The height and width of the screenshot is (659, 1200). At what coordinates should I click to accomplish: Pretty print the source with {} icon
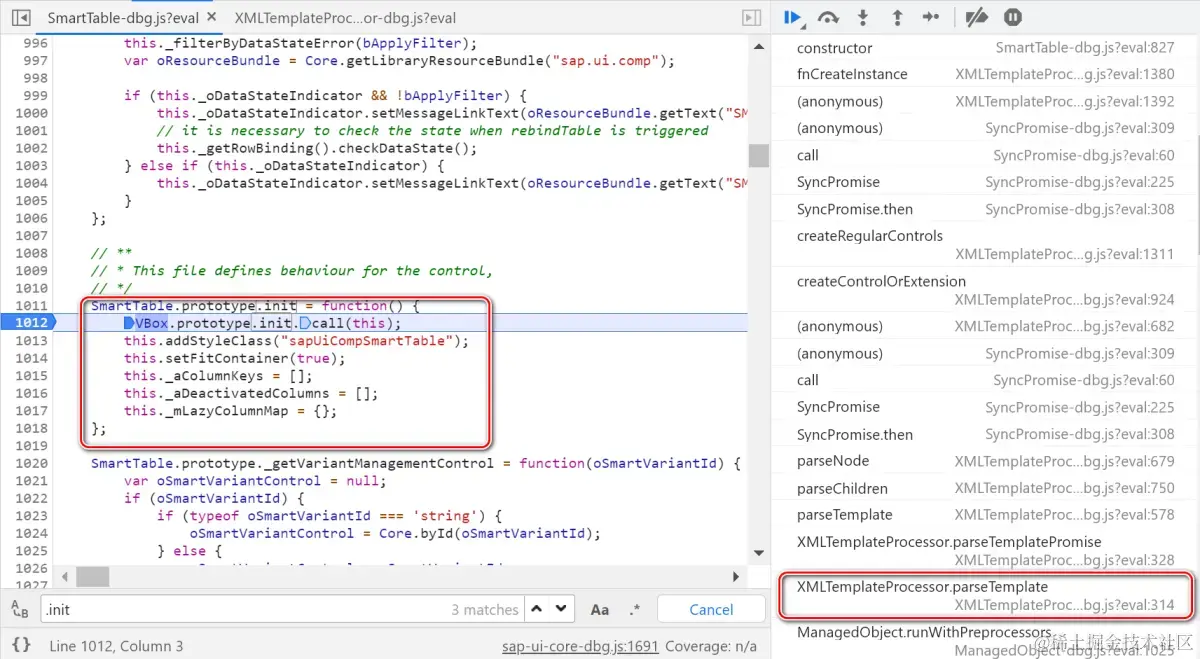click(x=21, y=646)
